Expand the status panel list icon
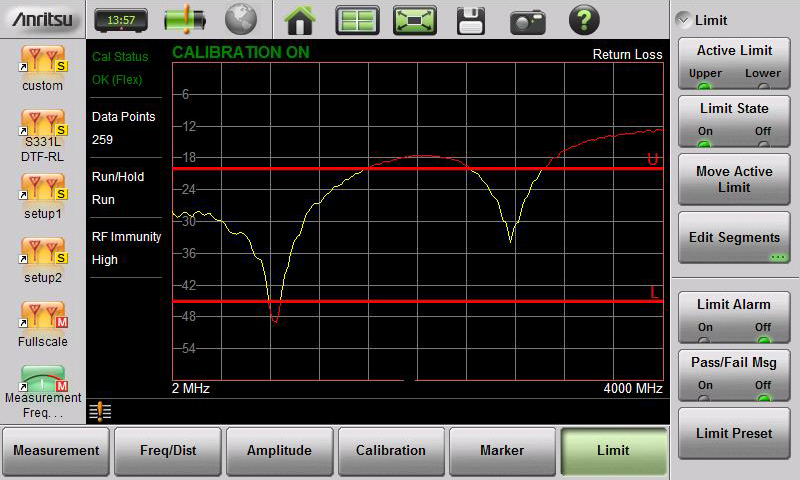Viewport: 800px width, 480px height. (x=99, y=411)
